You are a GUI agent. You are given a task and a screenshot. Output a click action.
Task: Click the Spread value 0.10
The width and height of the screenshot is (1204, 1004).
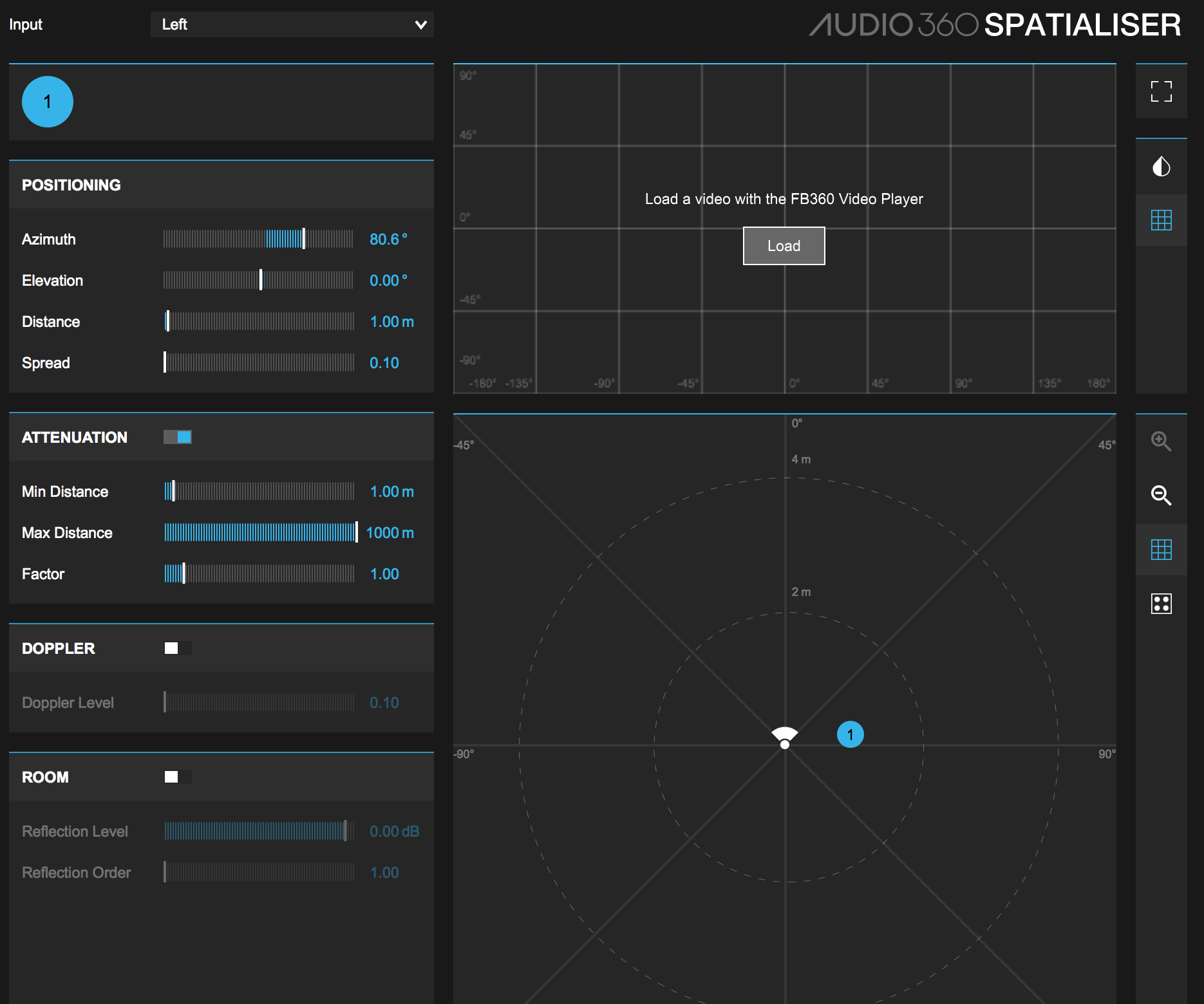point(384,363)
